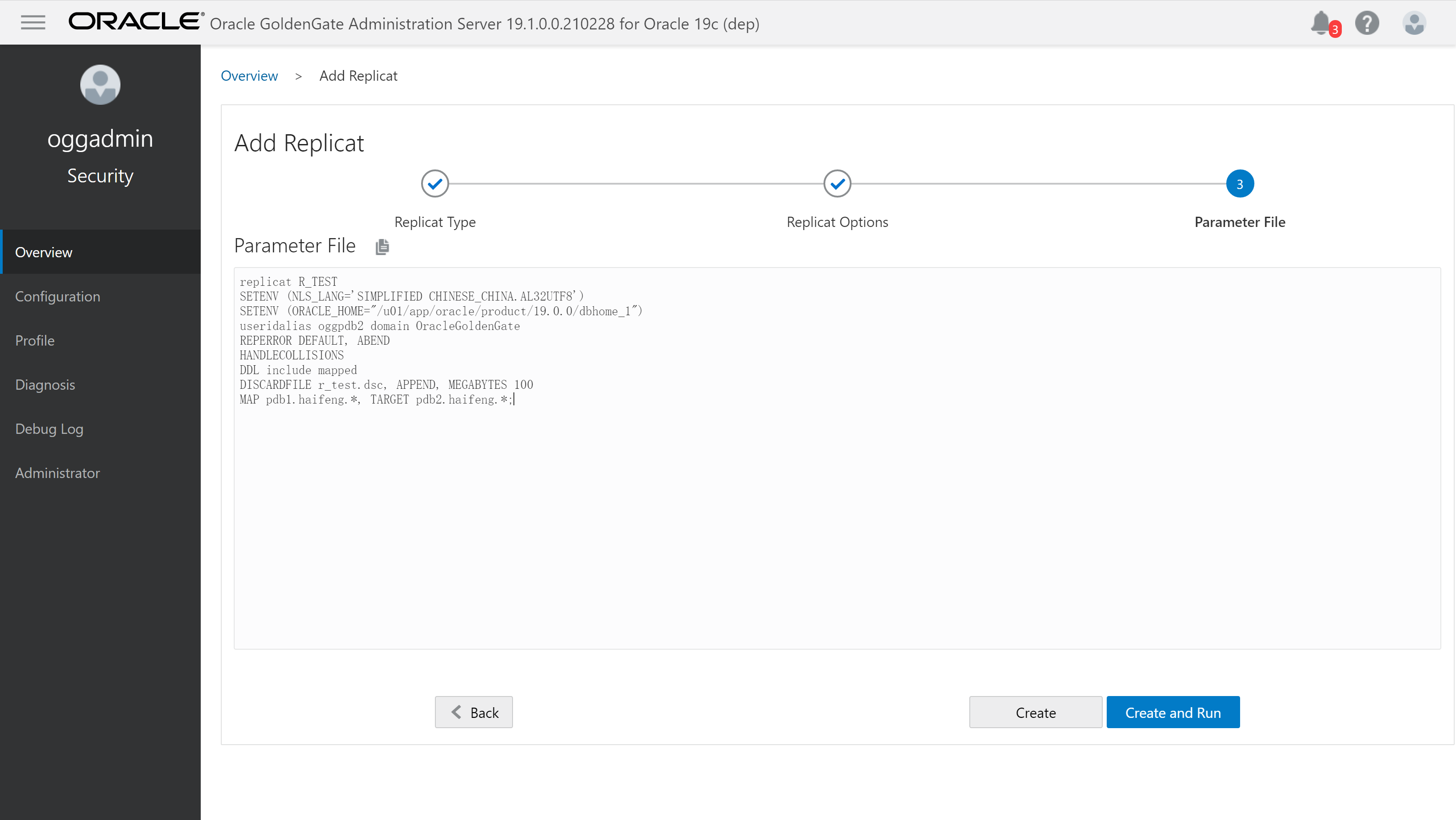Copy the parameter file to clipboard

tap(382, 247)
